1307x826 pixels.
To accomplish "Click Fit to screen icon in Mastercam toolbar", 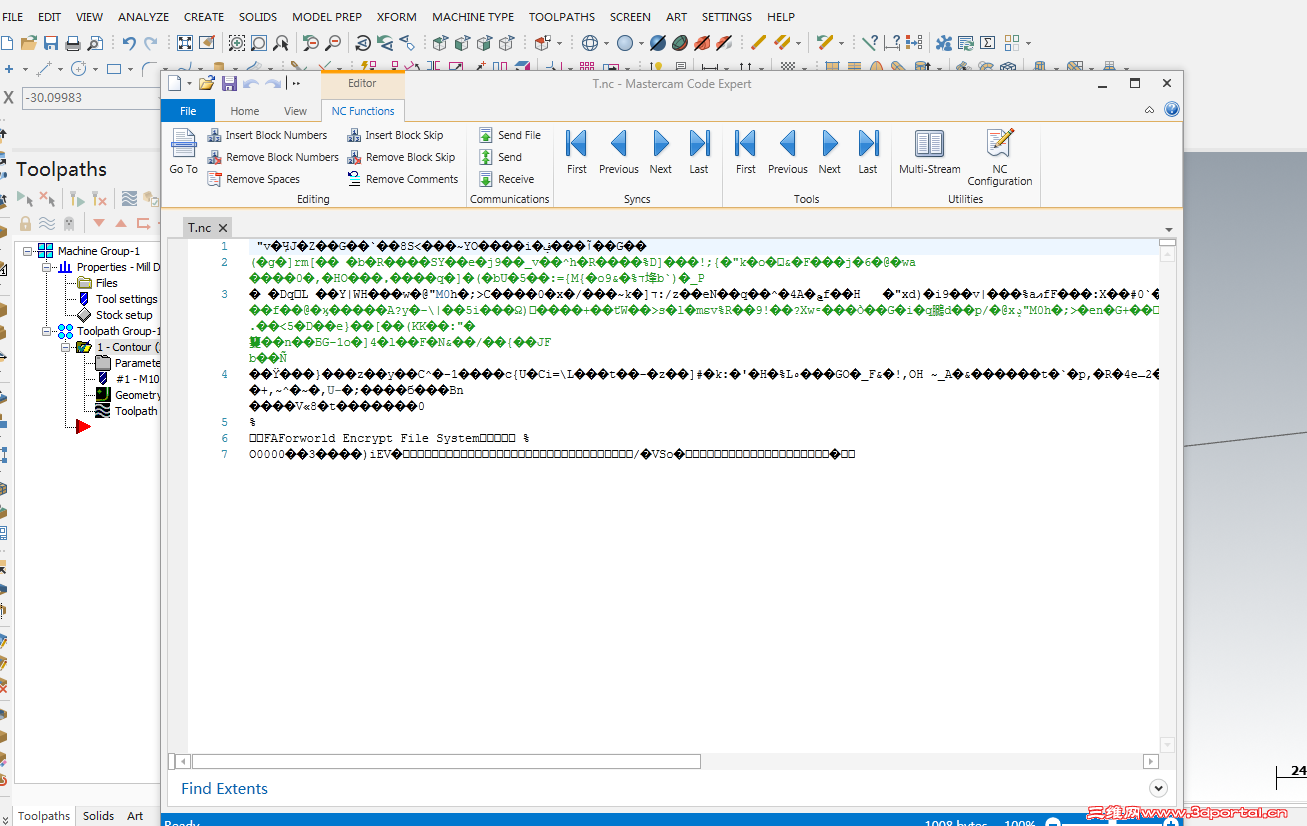I will tap(185, 43).
